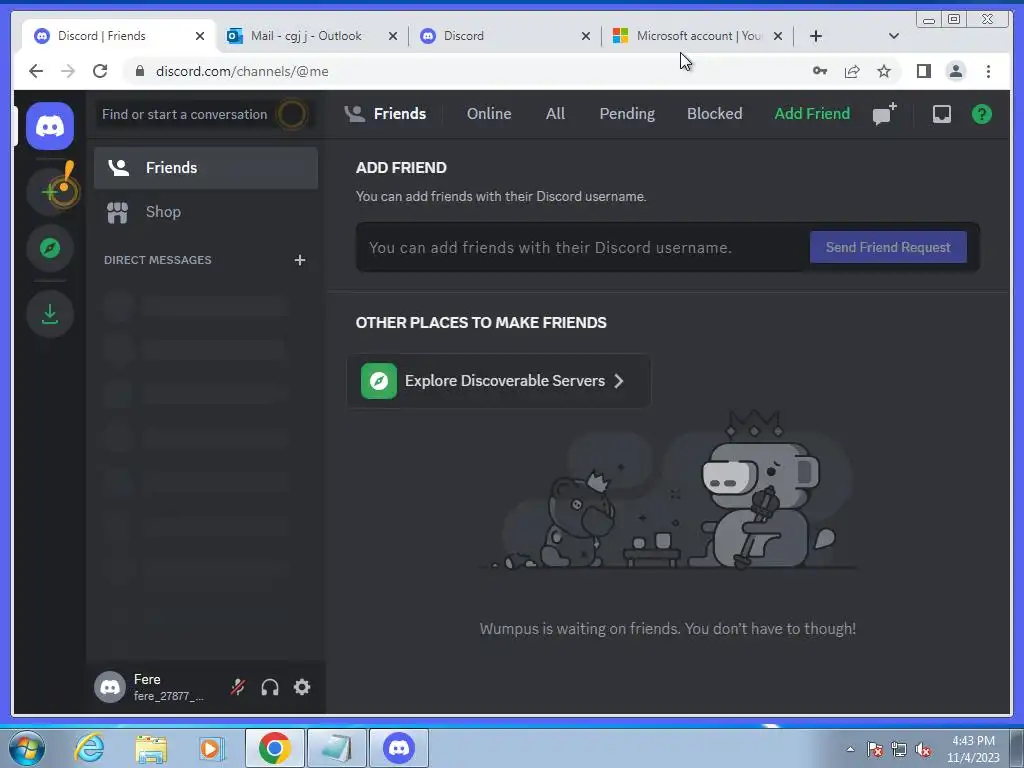The height and width of the screenshot is (768, 1024).
Task: Switch to All friends tab
Action: point(555,114)
